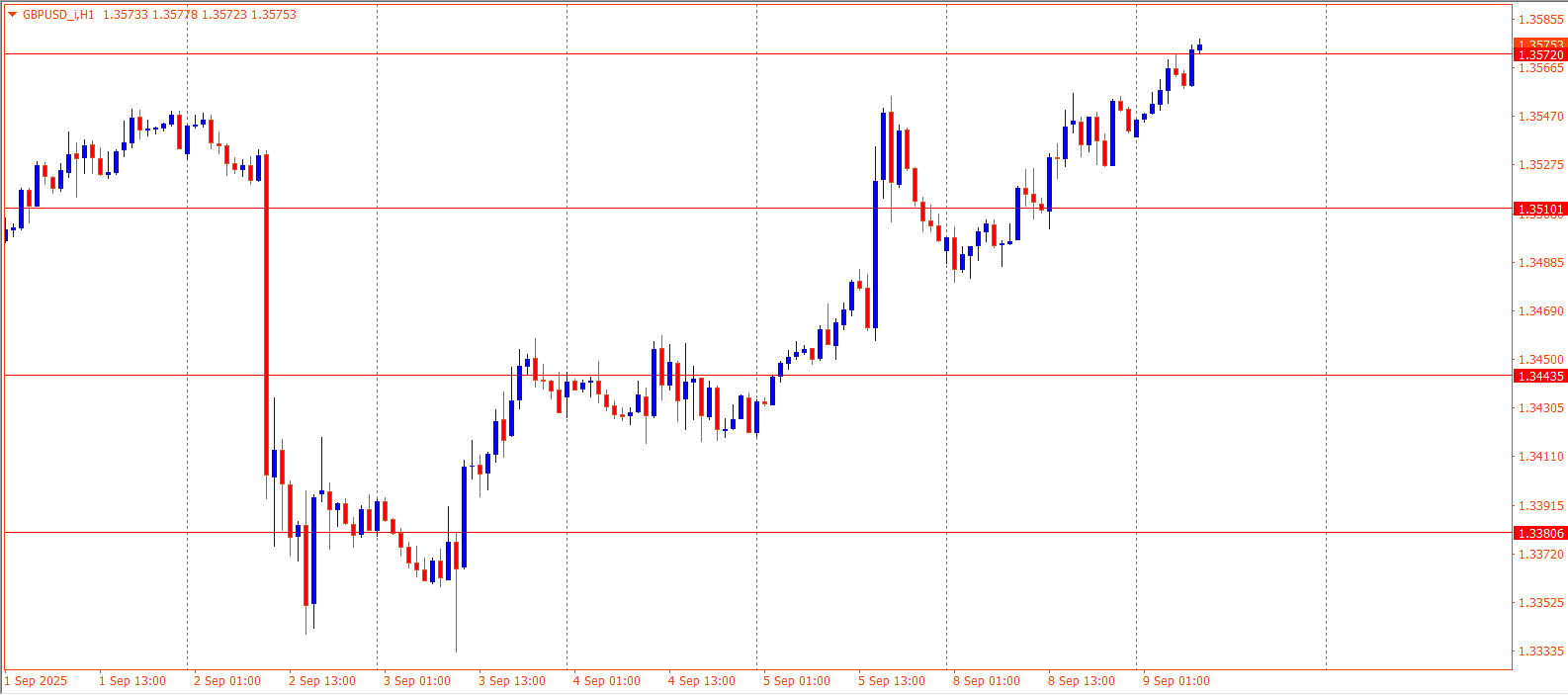Click the 1.35665 price scale label
This screenshot has width=1568, height=695.
1540,68
